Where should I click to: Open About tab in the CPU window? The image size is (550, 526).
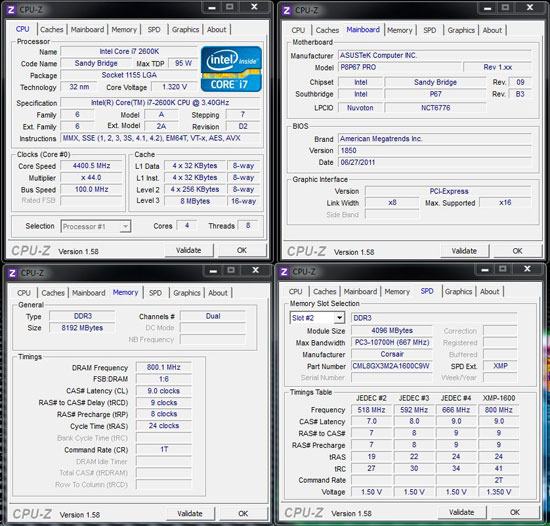point(216,29)
